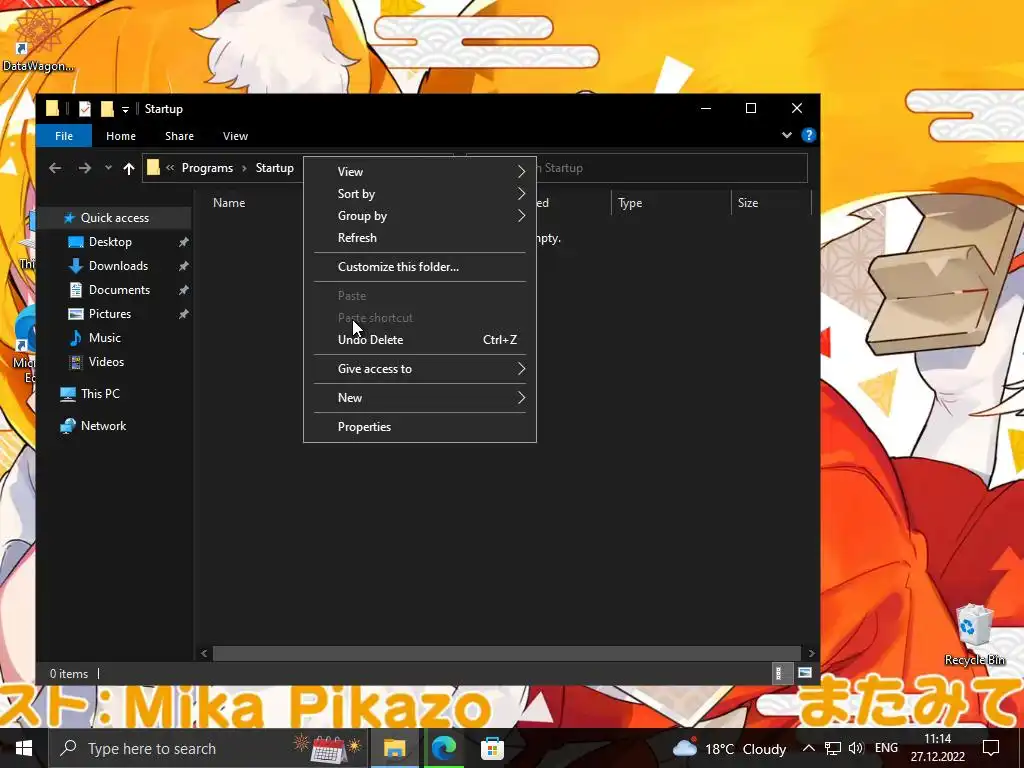Image resolution: width=1024 pixels, height=768 pixels.
Task: Open the Share ribbon tab
Action: click(x=179, y=136)
